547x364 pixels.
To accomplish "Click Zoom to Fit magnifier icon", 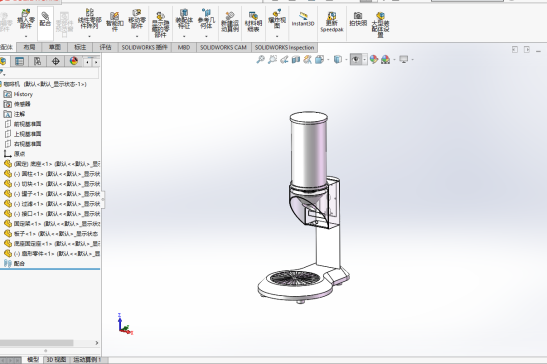I will click(260, 60).
